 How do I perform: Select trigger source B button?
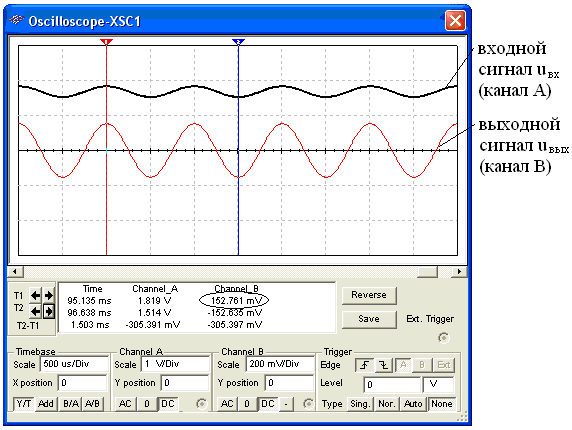coord(422,365)
